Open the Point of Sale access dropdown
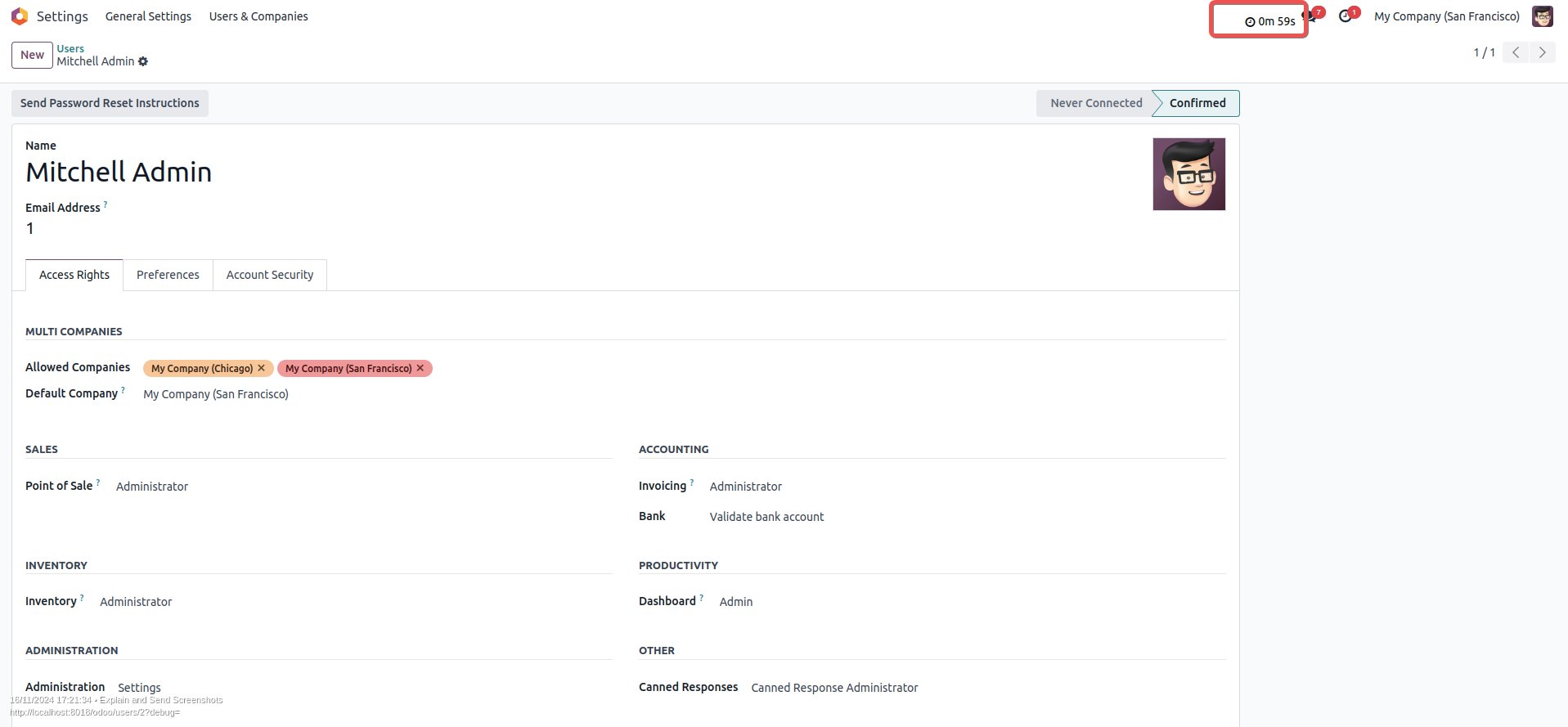The image size is (1568, 727). click(x=152, y=487)
